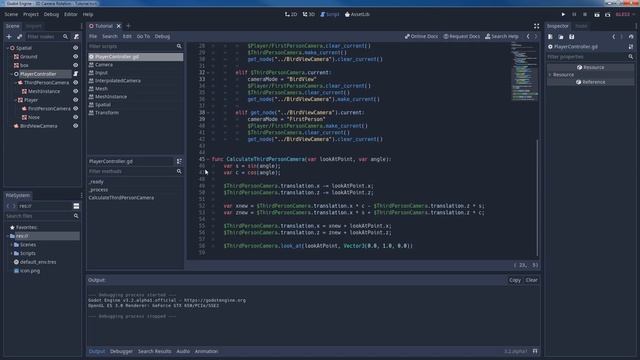
Task: Hide the Nose node
Action: (x=76, y=117)
